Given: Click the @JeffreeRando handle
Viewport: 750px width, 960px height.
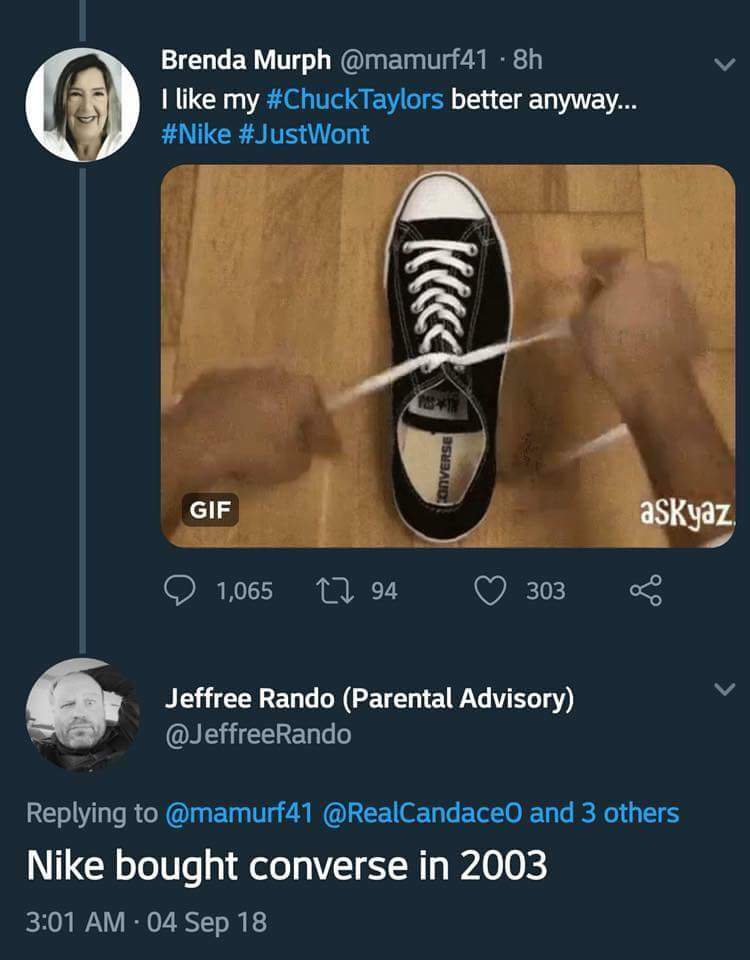Looking at the screenshot, I should click(x=258, y=735).
